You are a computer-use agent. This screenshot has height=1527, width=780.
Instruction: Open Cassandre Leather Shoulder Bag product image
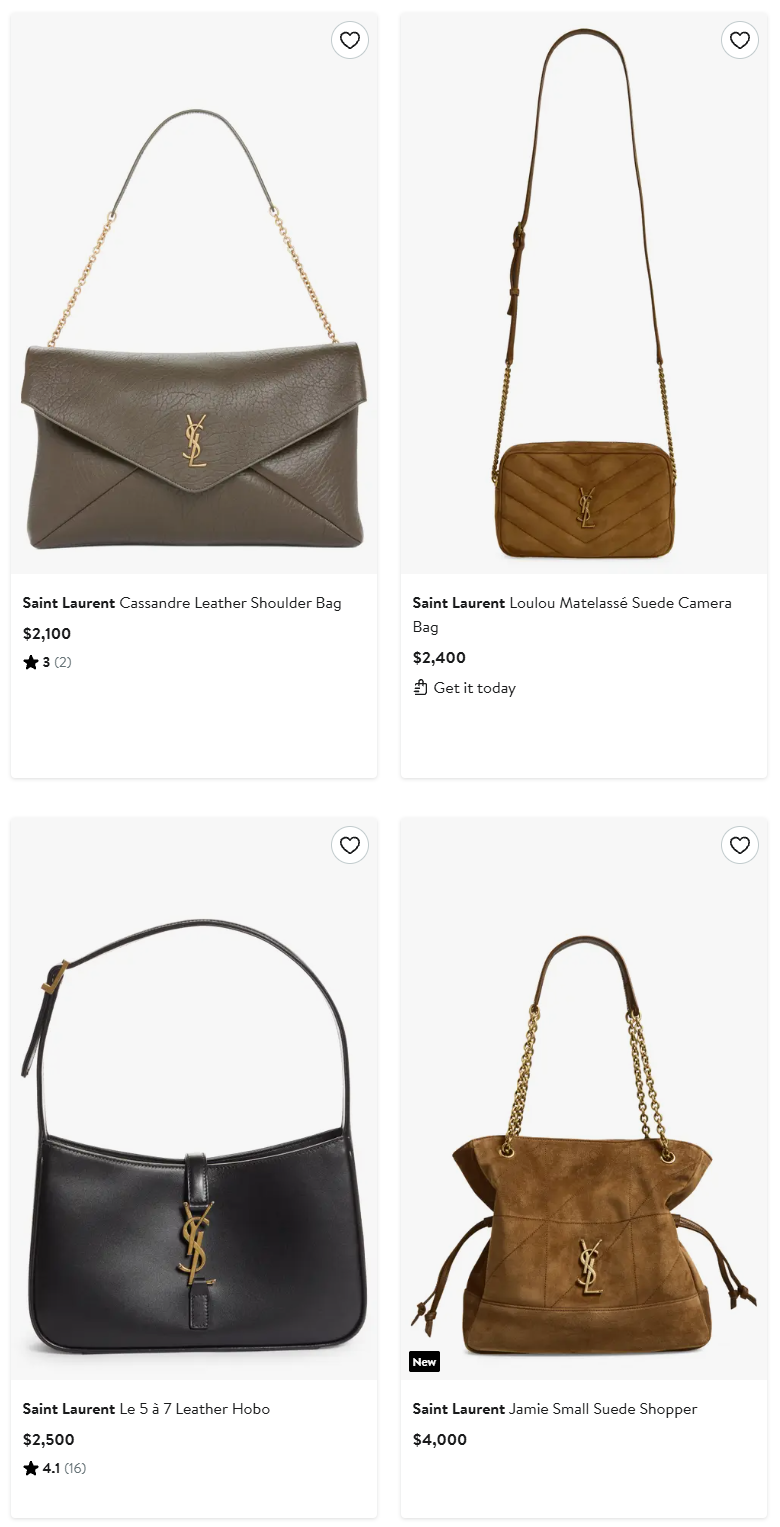[x=194, y=294]
